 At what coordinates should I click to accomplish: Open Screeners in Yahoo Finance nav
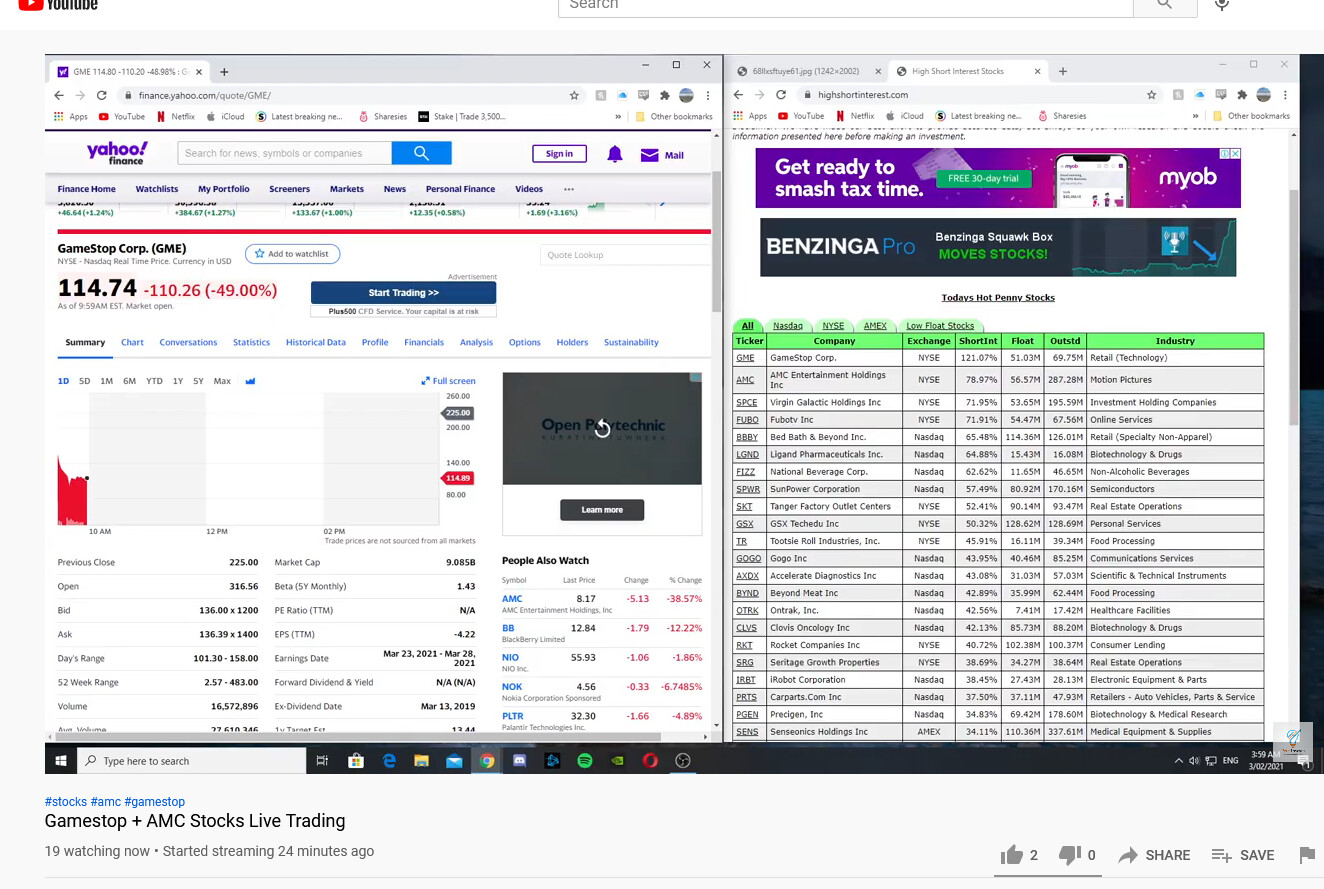point(289,189)
